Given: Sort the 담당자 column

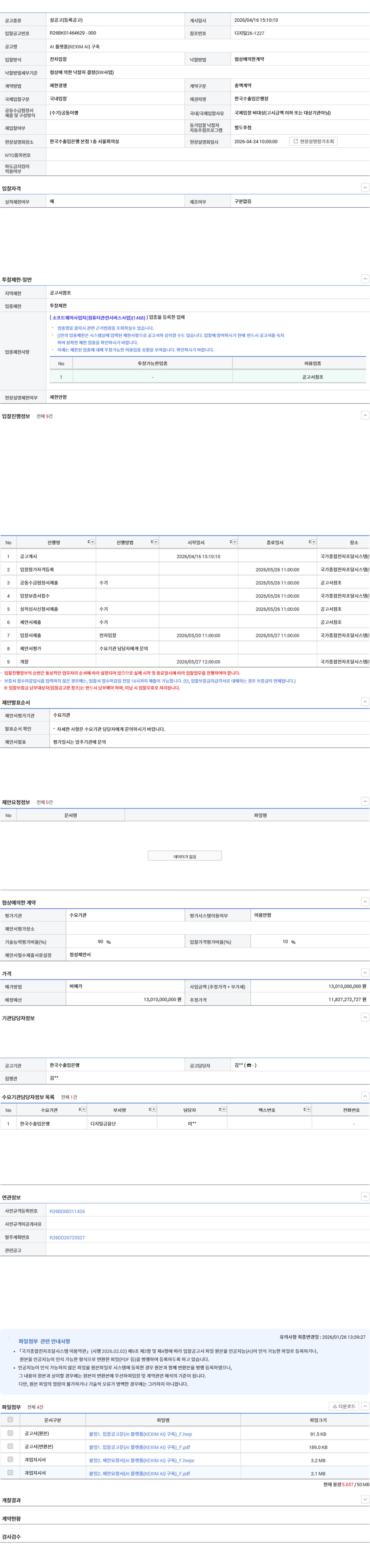Looking at the screenshot, I should pos(220,1109).
